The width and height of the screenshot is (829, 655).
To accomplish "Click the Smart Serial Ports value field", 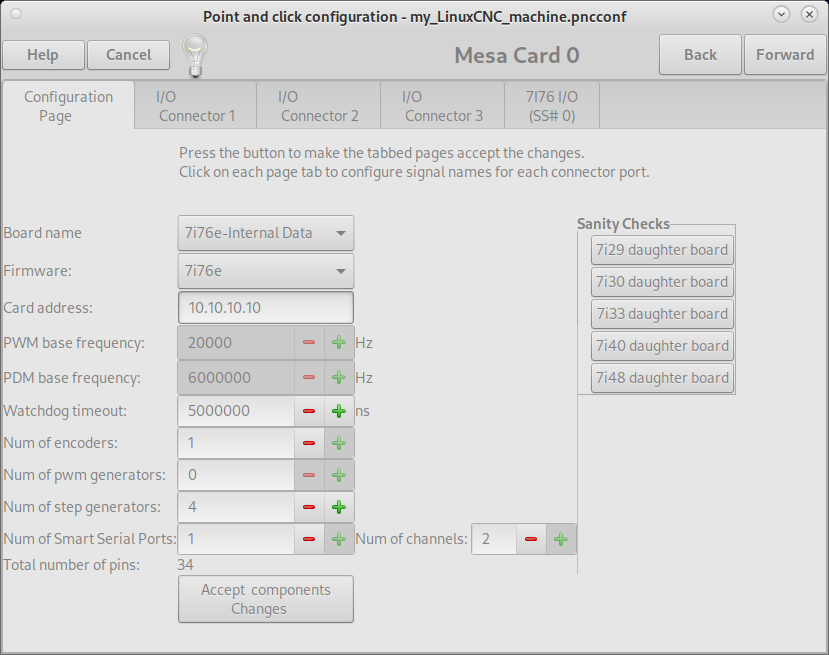I will pyautogui.click(x=236, y=539).
